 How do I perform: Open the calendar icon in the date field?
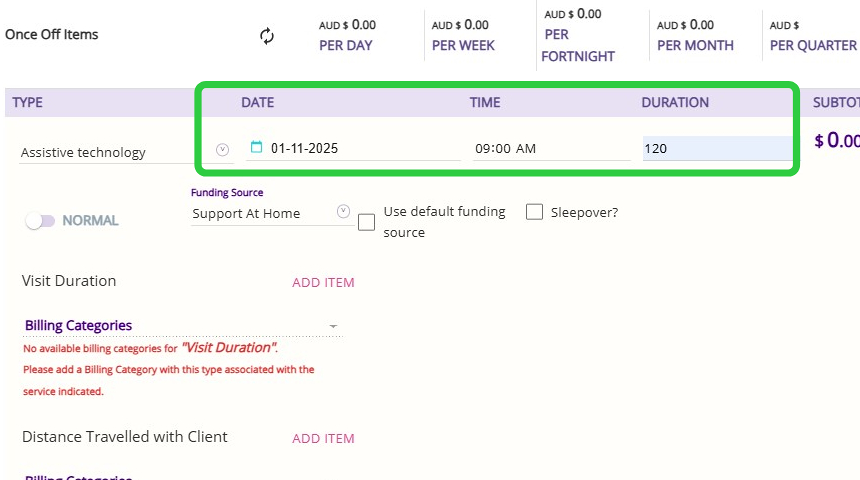pos(256,148)
